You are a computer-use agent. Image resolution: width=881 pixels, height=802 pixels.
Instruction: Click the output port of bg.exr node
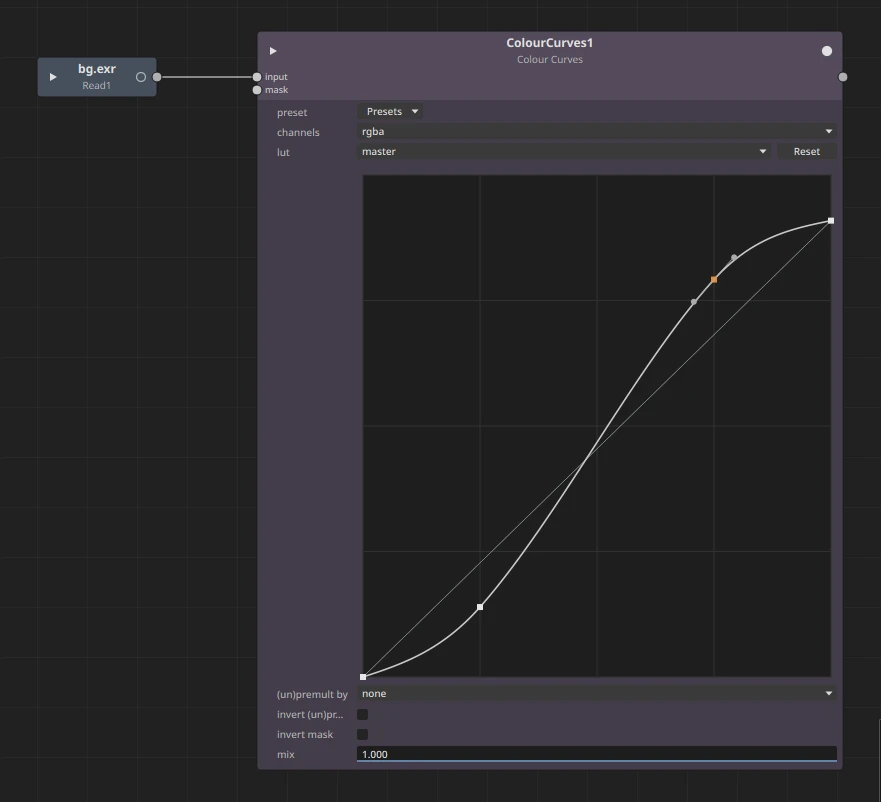157,77
